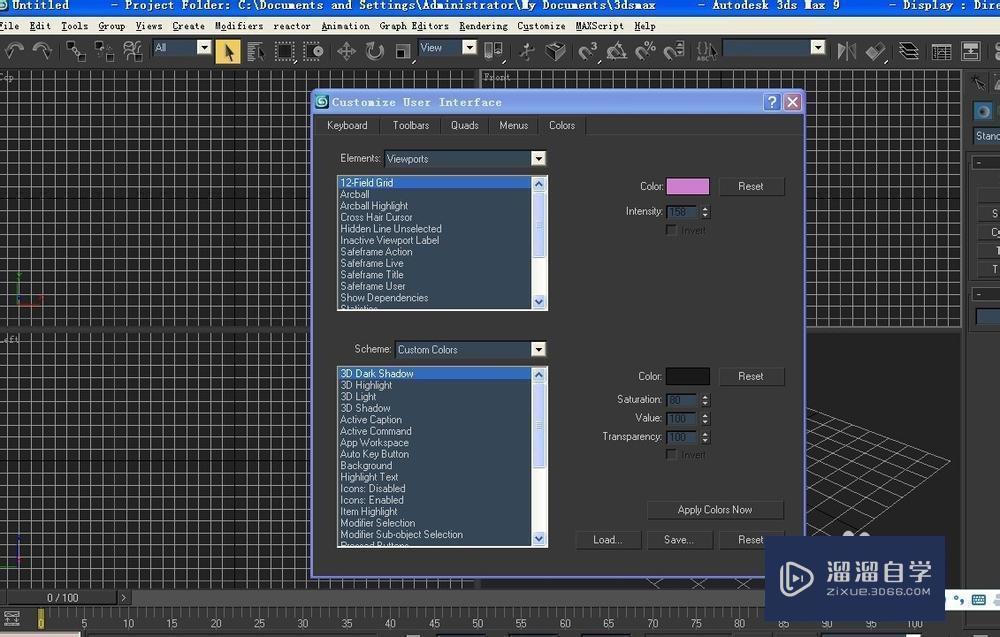Click the pink Color swatch
1000x637 pixels.
[x=690, y=186]
